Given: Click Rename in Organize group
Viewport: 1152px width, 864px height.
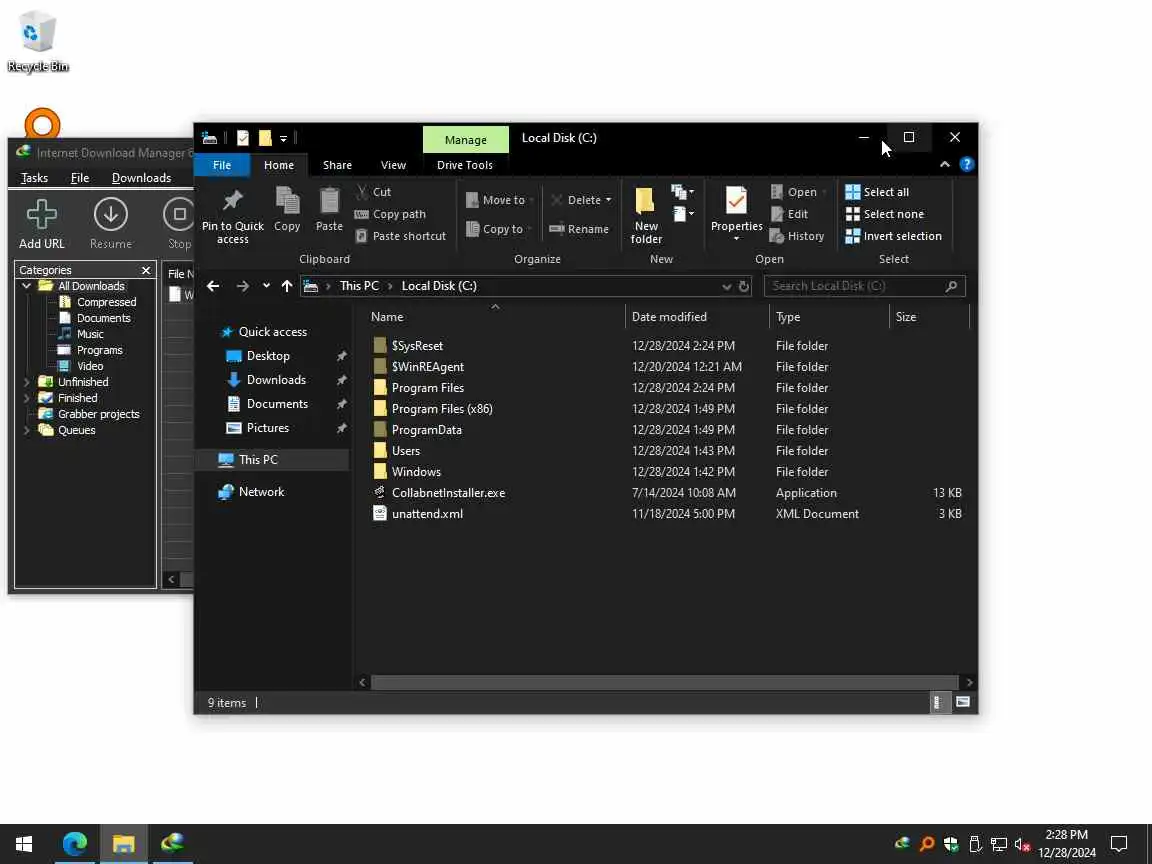Looking at the screenshot, I should 579,229.
